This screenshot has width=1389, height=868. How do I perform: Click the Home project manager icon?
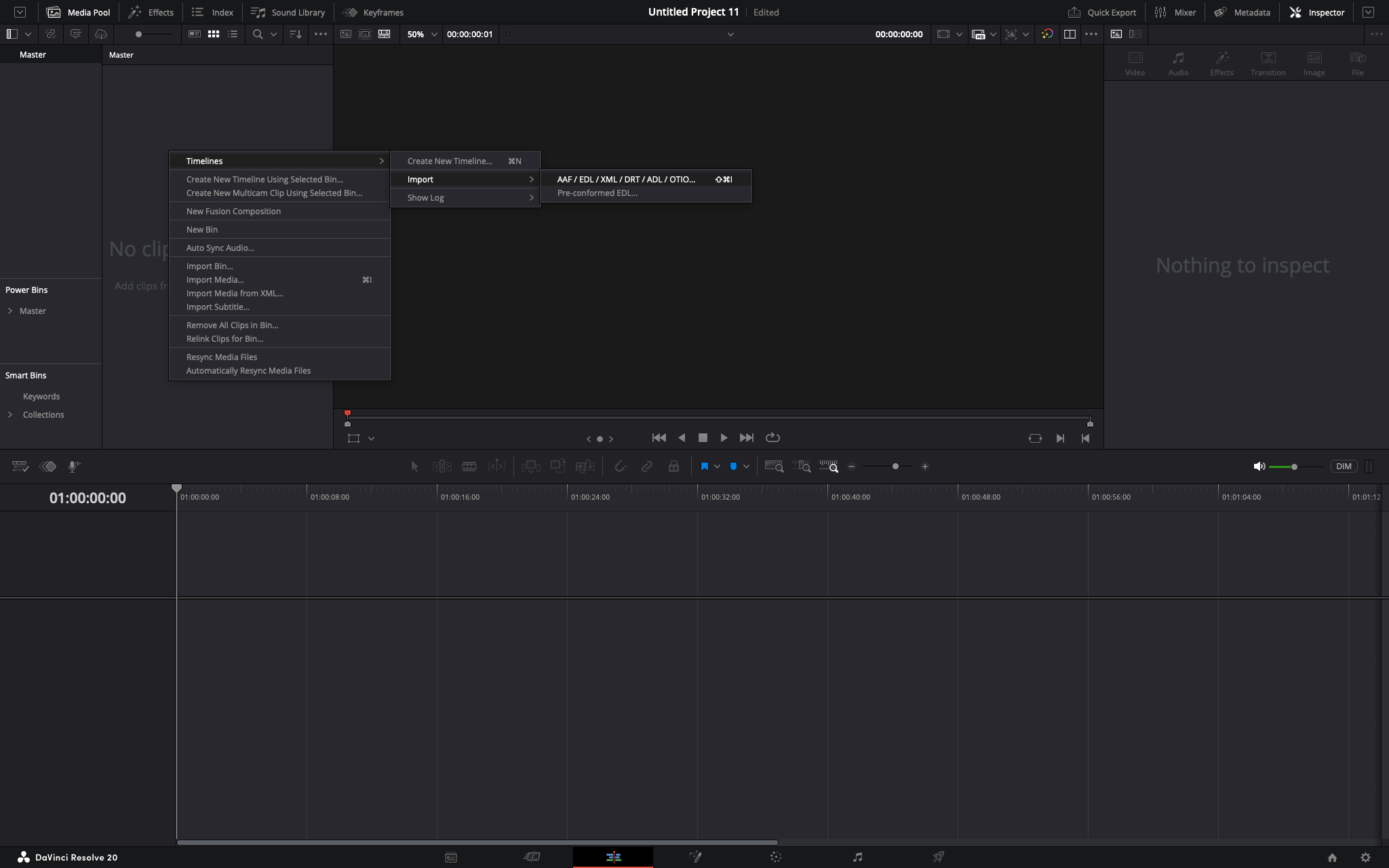click(1332, 858)
